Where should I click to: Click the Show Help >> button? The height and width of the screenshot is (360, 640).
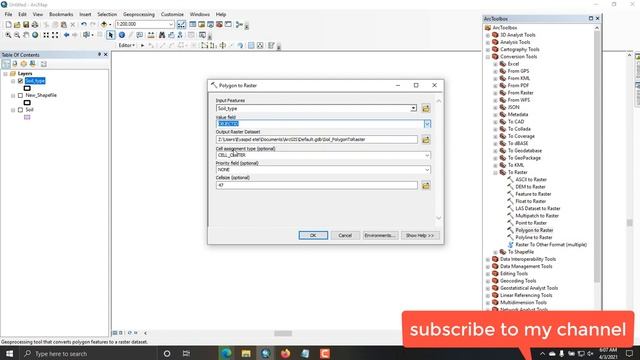point(420,236)
